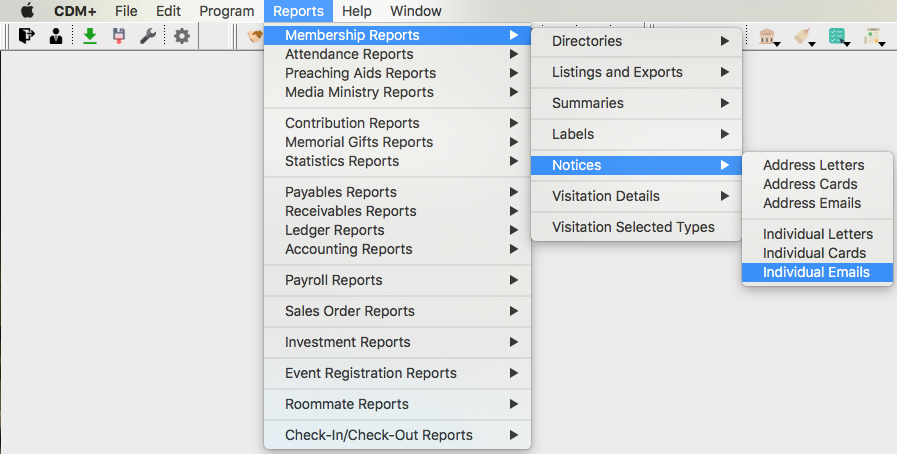Select Visitation Selected Types
Image resolution: width=897 pixels, height=454 pixels.
pyautogui.click(x=633, y=227)
